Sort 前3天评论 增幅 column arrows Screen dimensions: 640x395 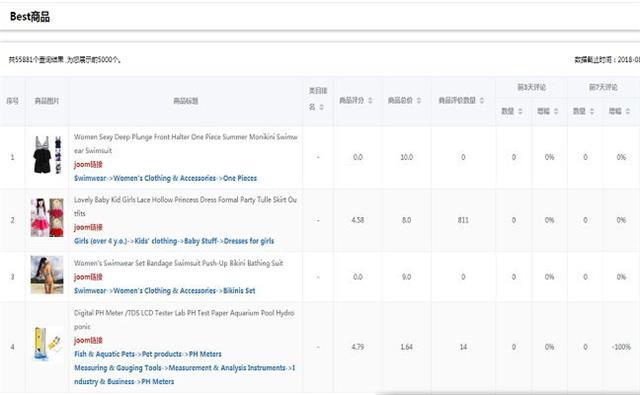pos(556,111)
